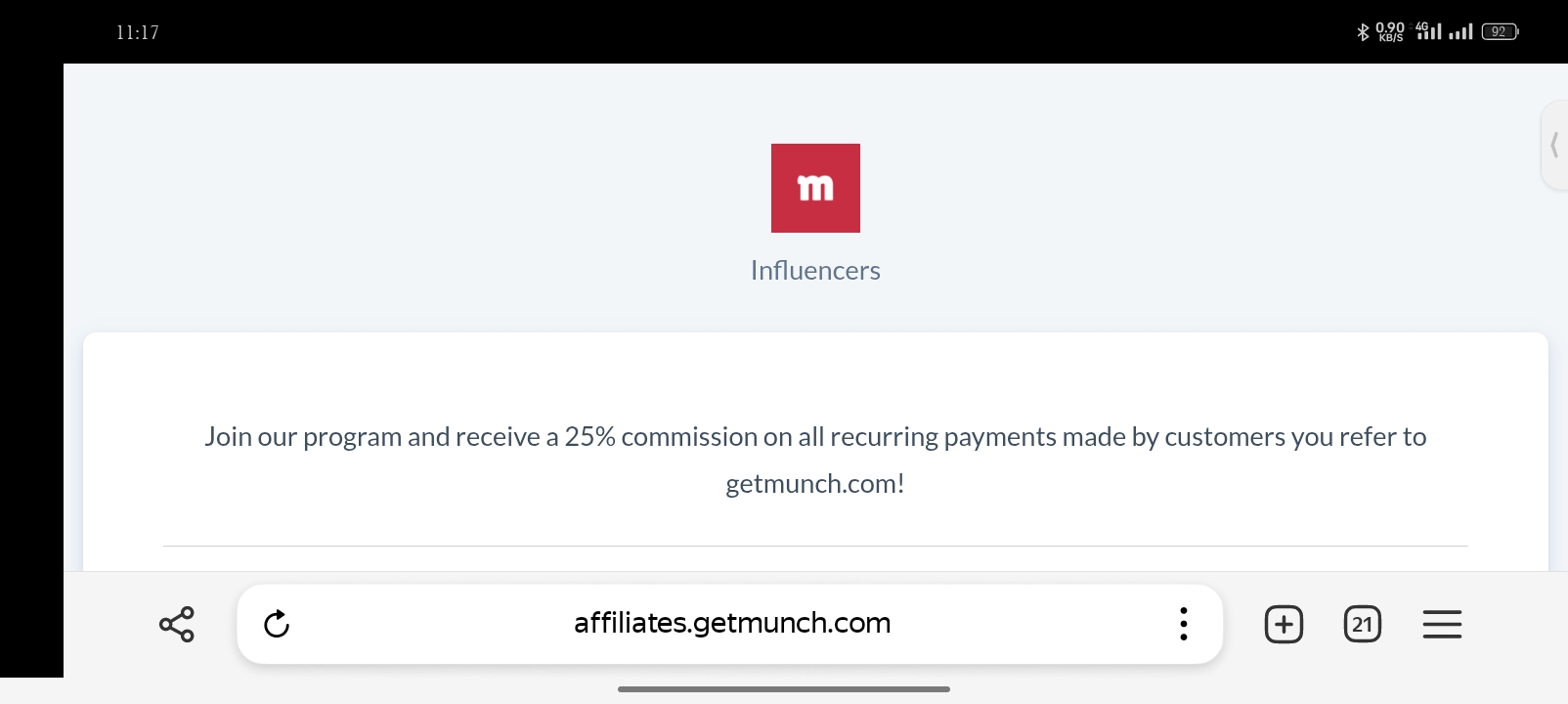Open the hamburger browser menu
Screen dimensions: 1568x704
coord(1442,624)
